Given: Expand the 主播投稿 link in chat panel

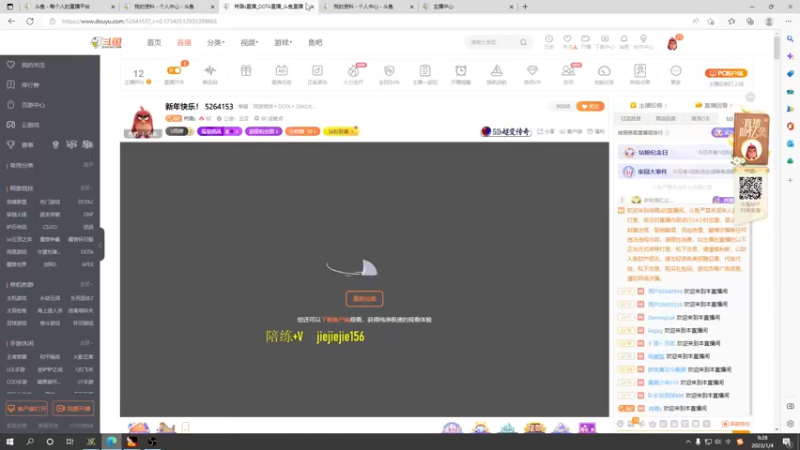Looking at the screenshot, I should pyautogui.click(x=648, y=105).
